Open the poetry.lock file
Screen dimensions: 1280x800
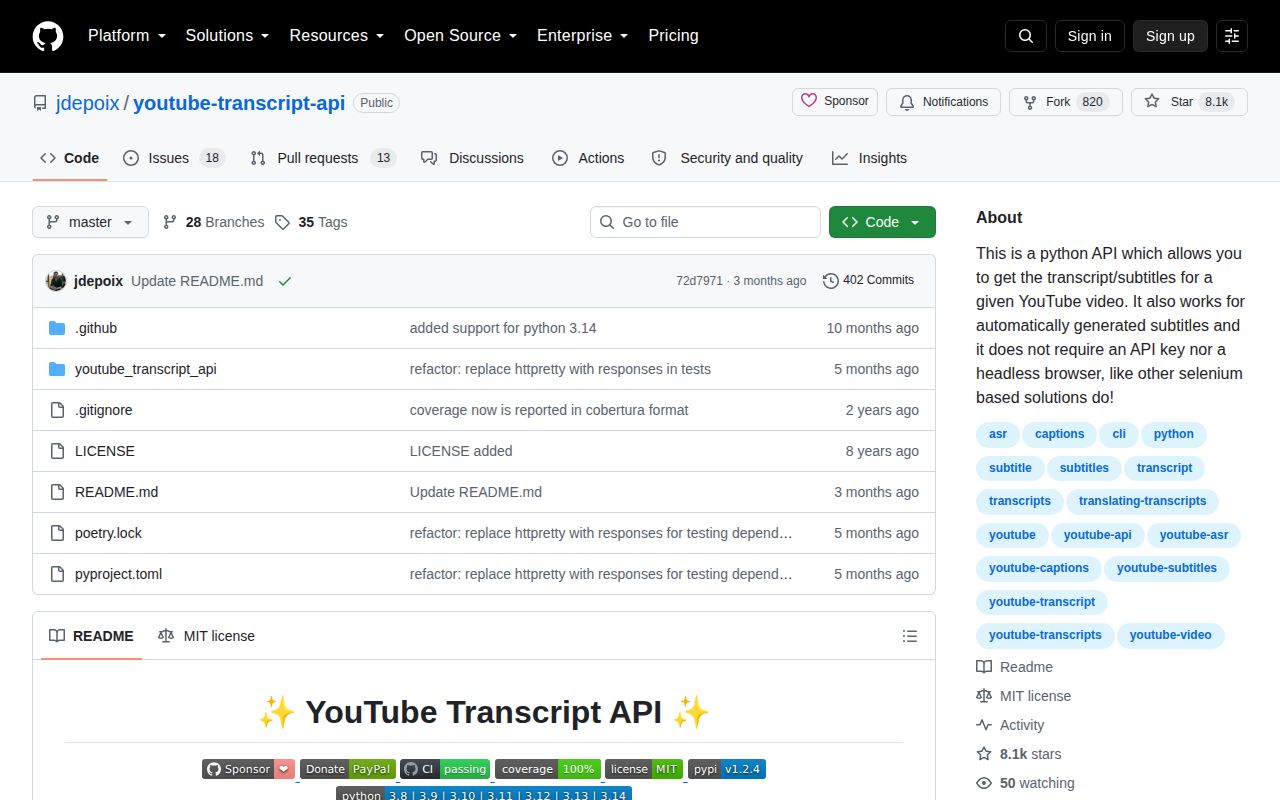coord(108,533)
